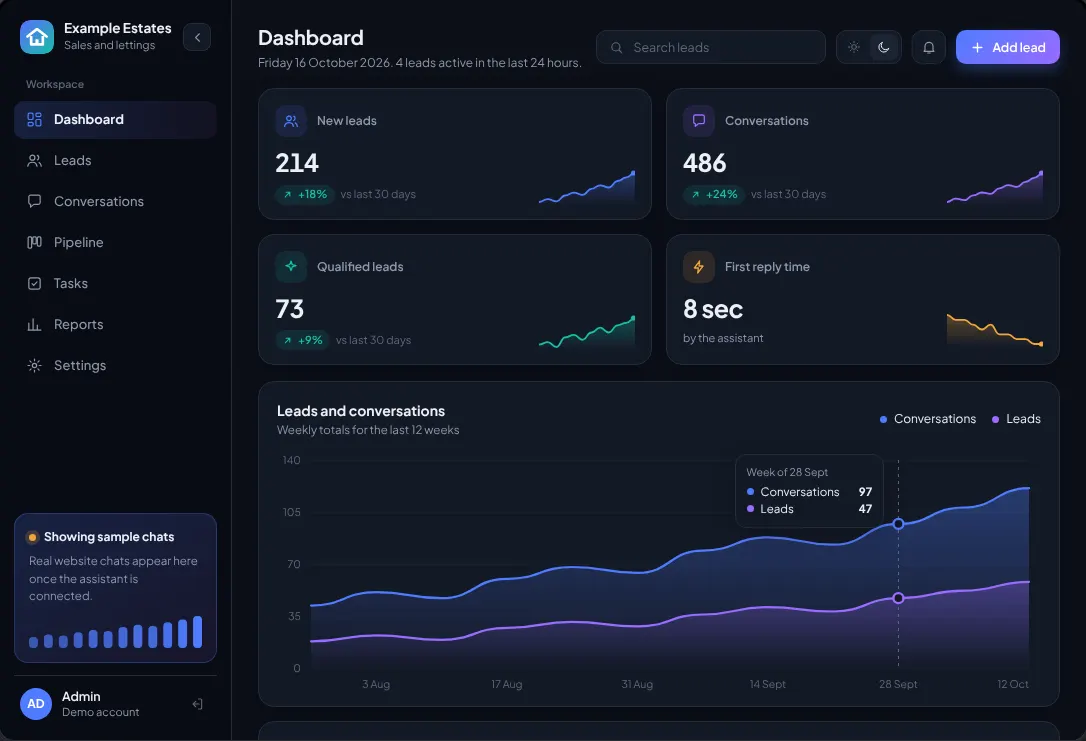Viewport: 1086px width, 741px height.
Task: Click the Example Estates house logo
Action: pos(37,37)
